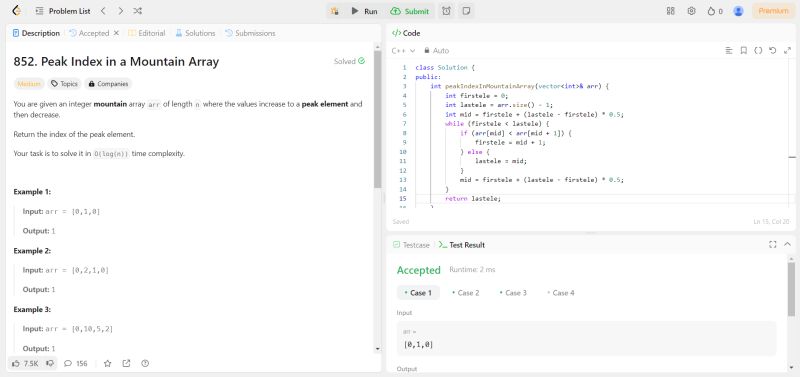Close the Accepted tab

coord(116,33)
